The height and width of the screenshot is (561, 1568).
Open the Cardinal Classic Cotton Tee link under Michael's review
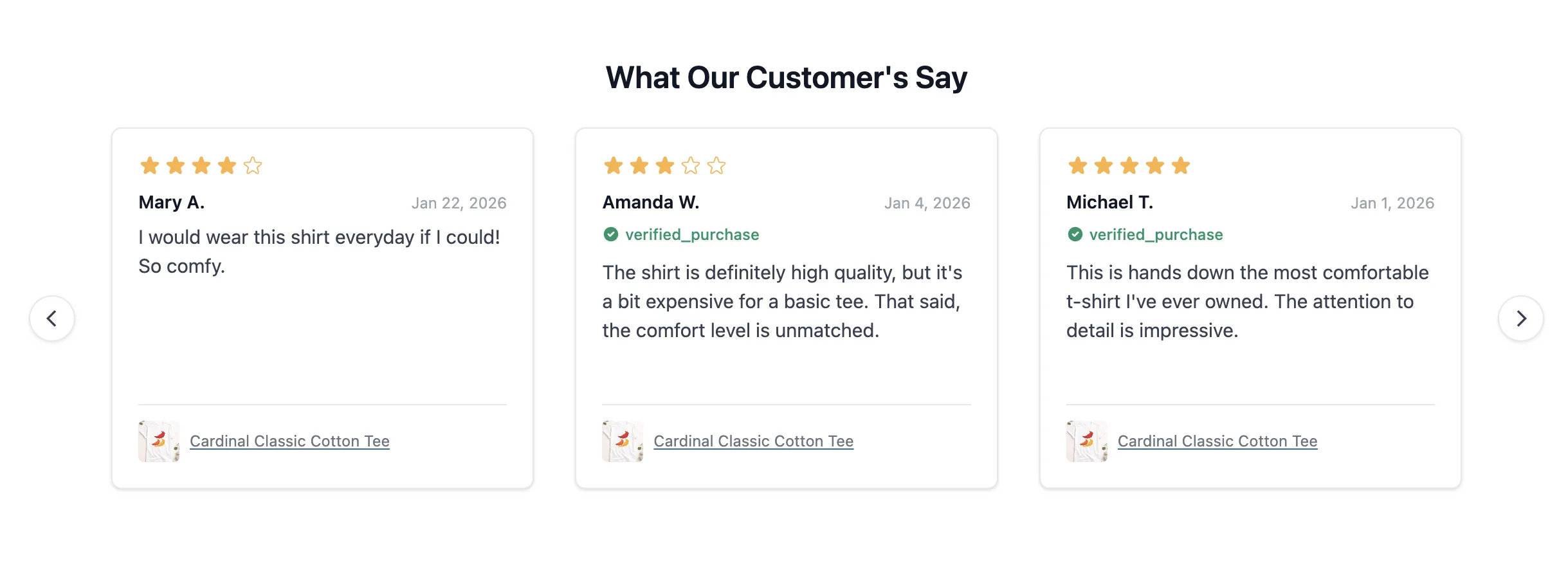click(x=1217, y=441)
